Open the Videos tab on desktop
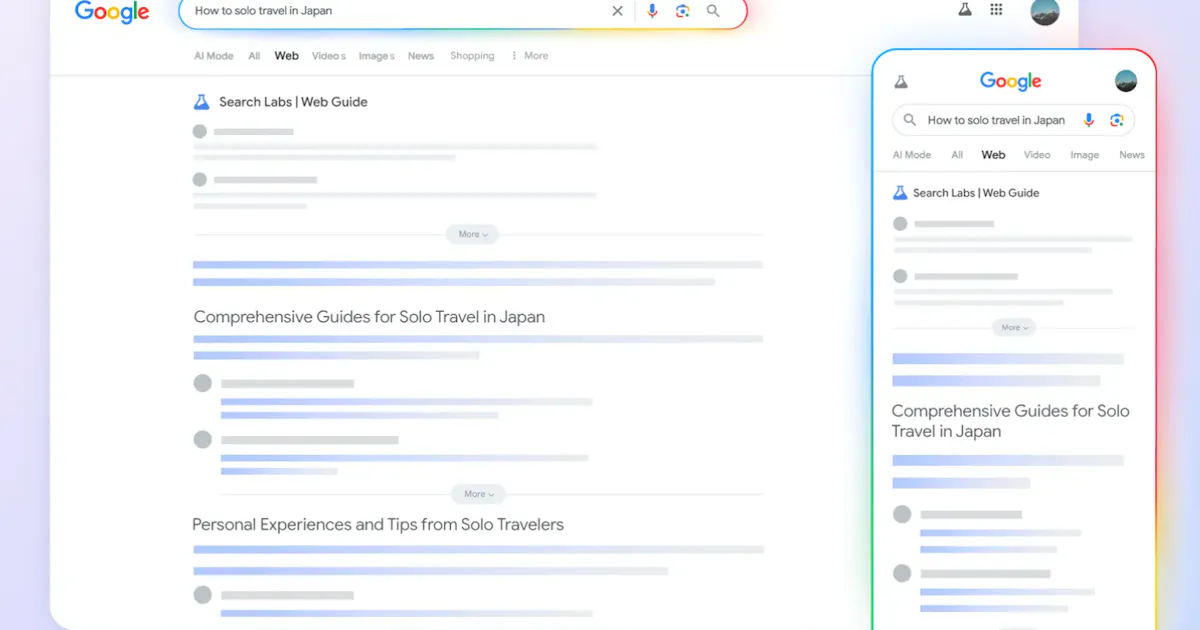The width and height of the screenshot is (1200, 630). 329,56
